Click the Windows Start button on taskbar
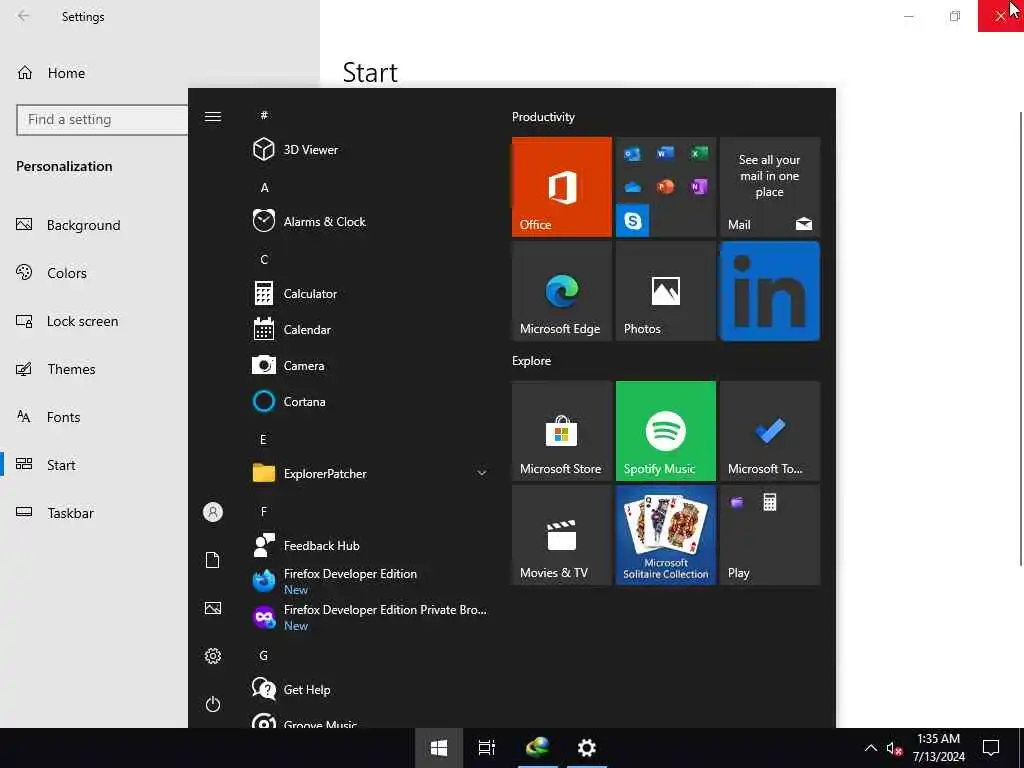Screen dimensions: 1024x768 pos(439,748)
